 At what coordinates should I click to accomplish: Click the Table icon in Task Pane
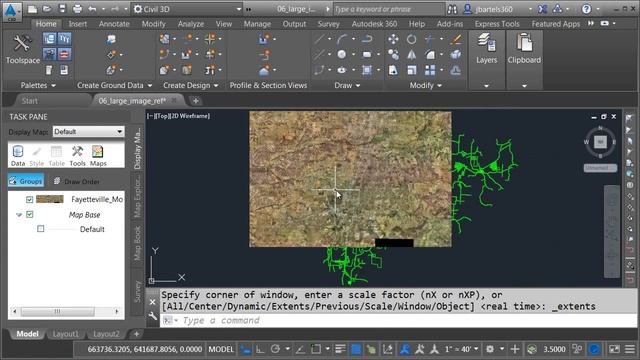point(56,156)
